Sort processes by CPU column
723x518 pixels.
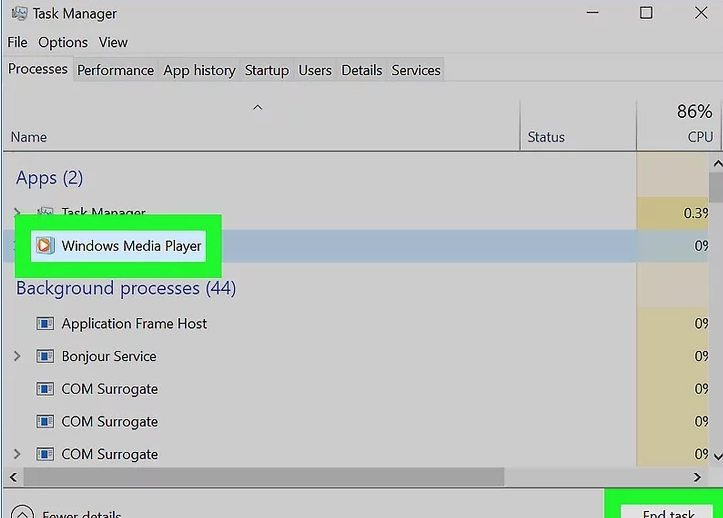(x=678, y=125)
